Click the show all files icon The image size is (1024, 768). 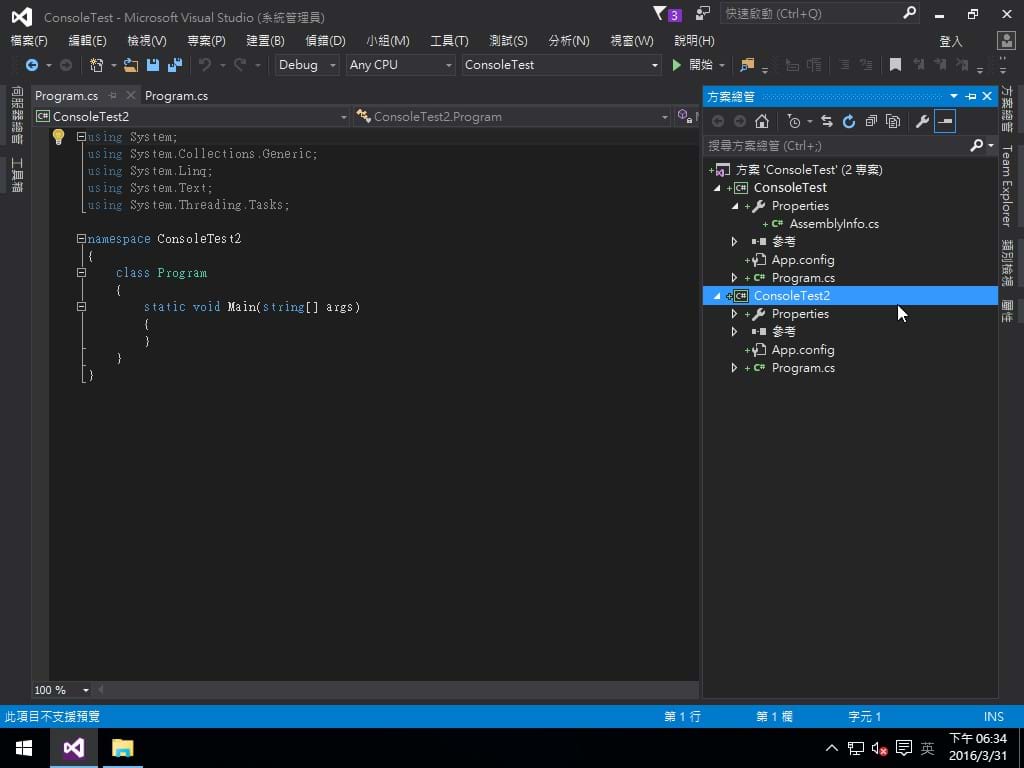pos(893,121)
